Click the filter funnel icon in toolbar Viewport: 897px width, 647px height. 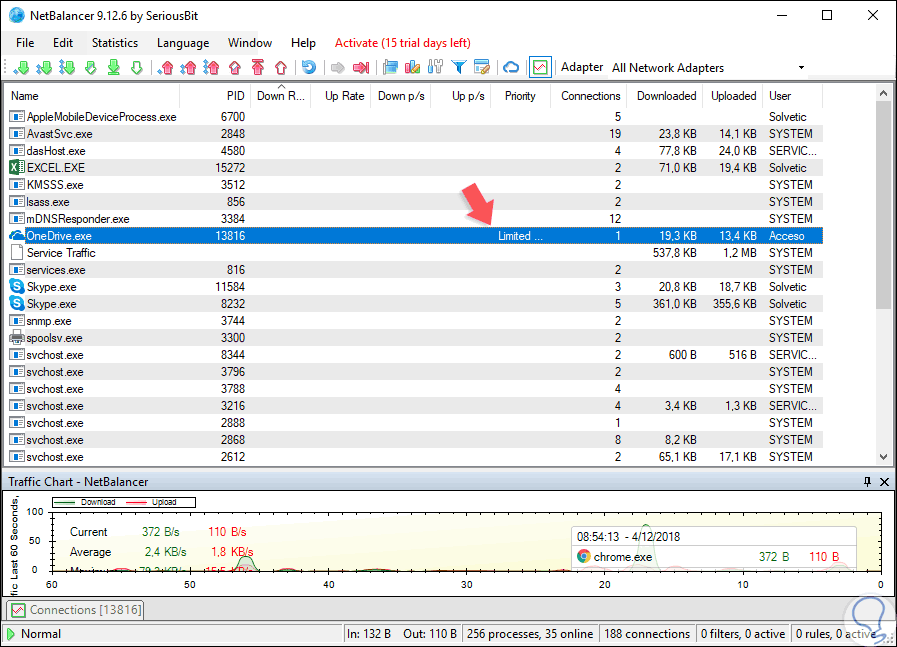[459, 68]
